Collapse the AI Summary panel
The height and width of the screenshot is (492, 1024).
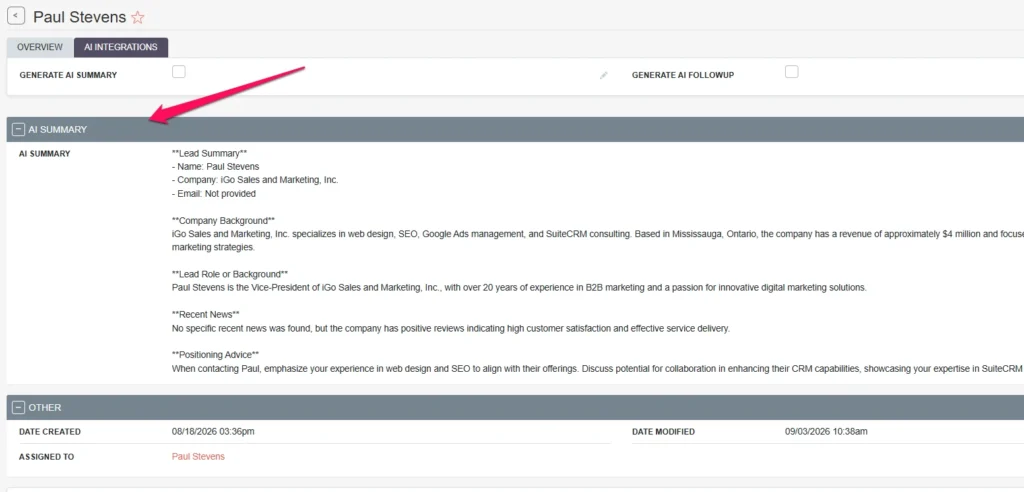click(18, 129)
